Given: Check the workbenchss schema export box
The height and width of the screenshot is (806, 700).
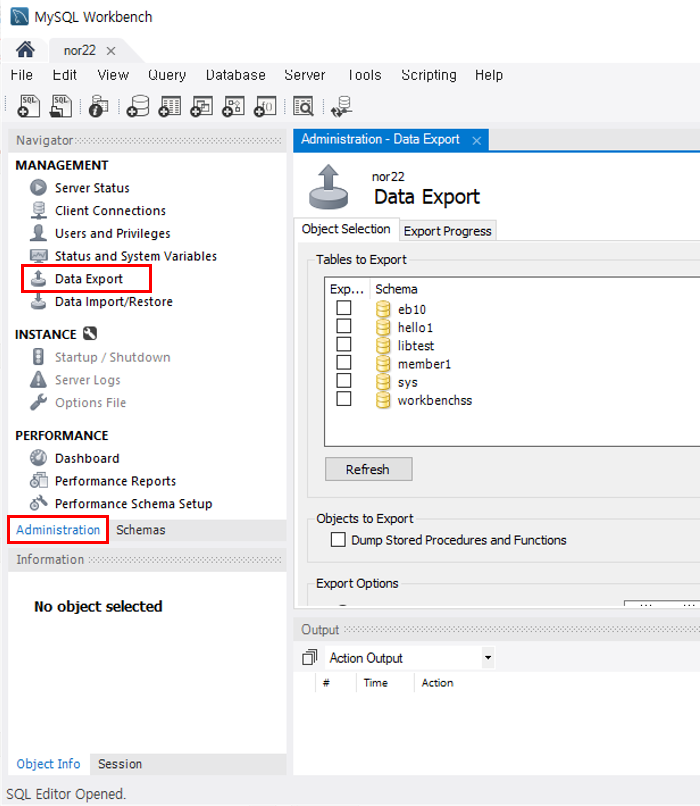Looking at the screenshot, I should (344, 399).
